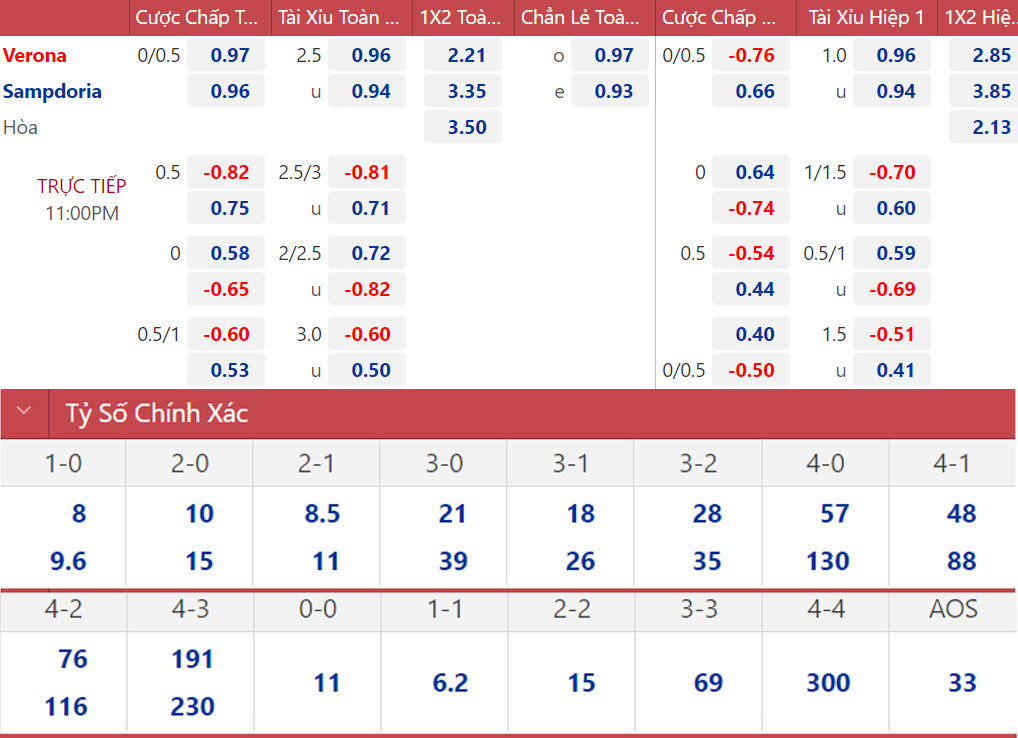Pick correct score 4-4 odds 300

click(x=826, y=683)
